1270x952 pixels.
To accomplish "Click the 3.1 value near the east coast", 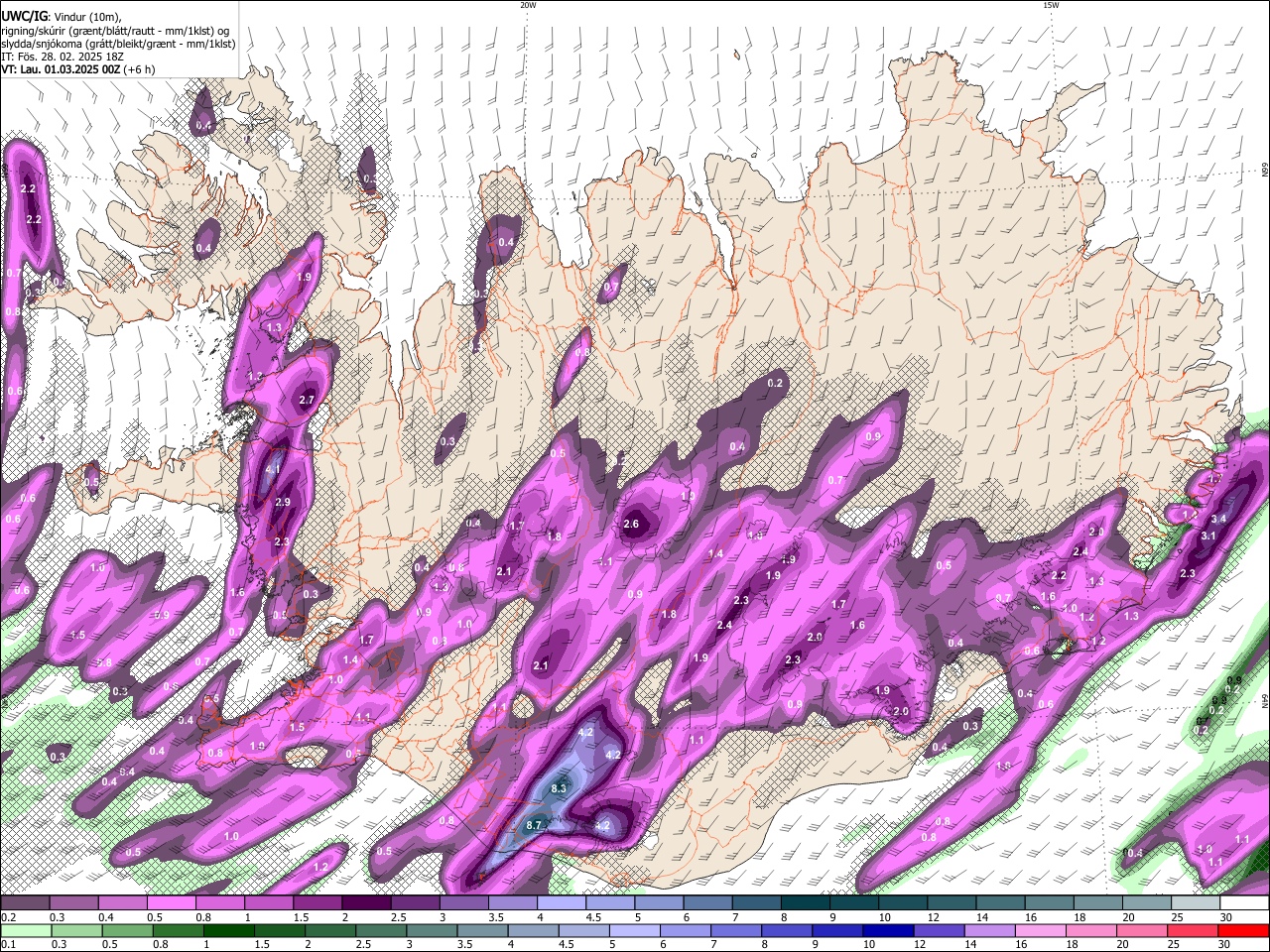I will pos(1208,535).
